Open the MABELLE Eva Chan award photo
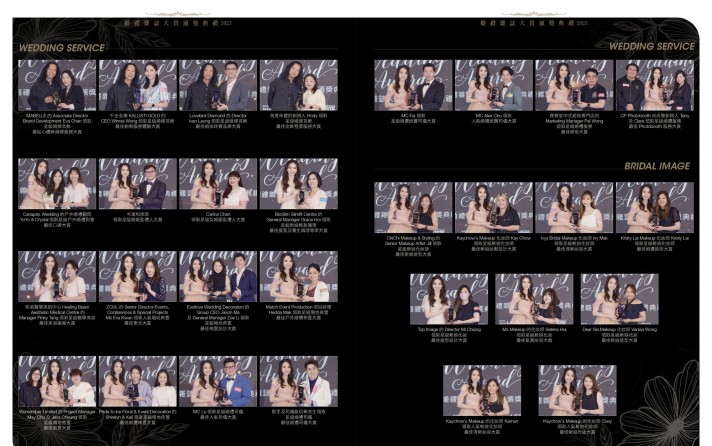This screenshot has width=712, height=446. click(x=57, y=85)
